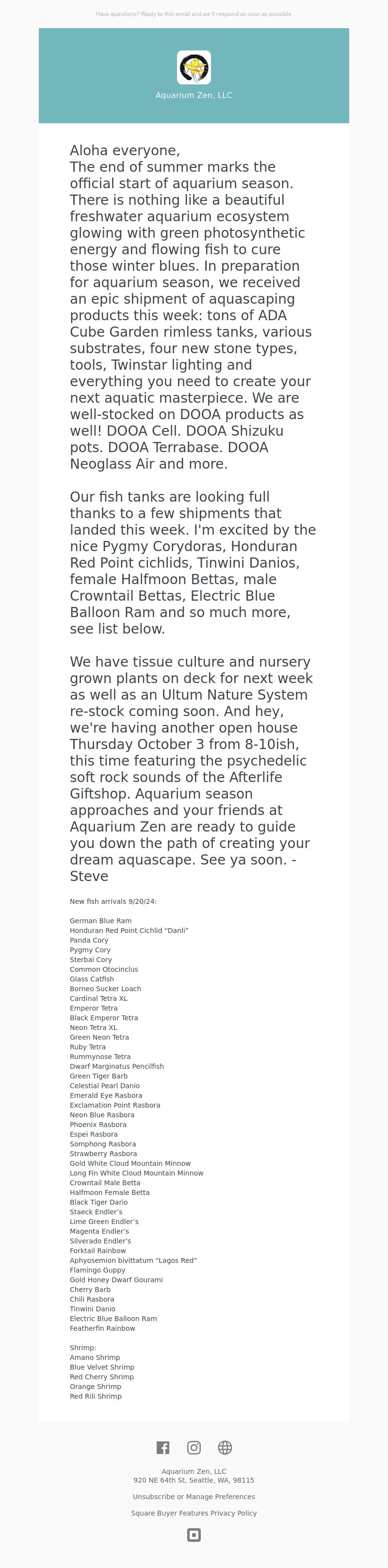Image resolution: width=388 pixels, height=1568 pixels.
Task: Click the footer Aquarium Zen, LLC name
Action: (194, 1471)
